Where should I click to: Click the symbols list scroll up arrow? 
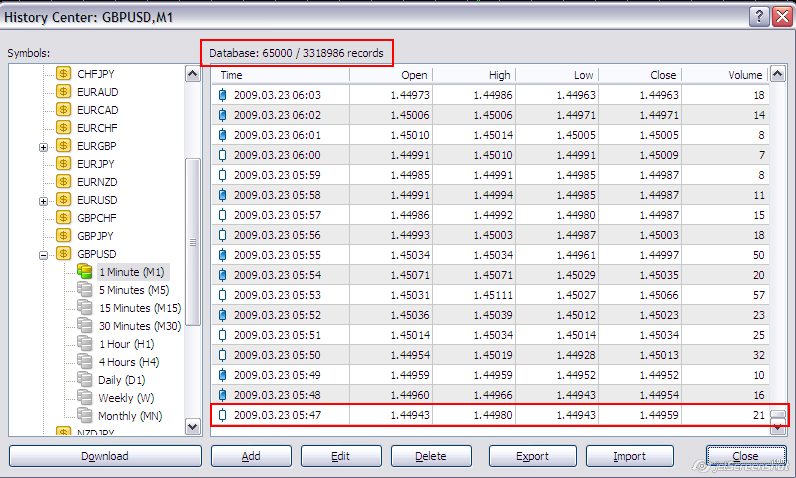pos(193,74)
